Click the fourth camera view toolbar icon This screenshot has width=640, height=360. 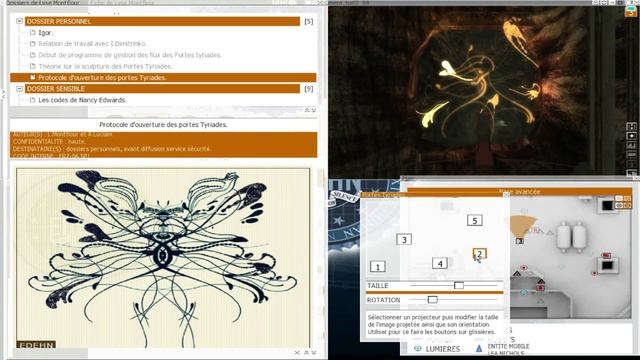point(631,155)
